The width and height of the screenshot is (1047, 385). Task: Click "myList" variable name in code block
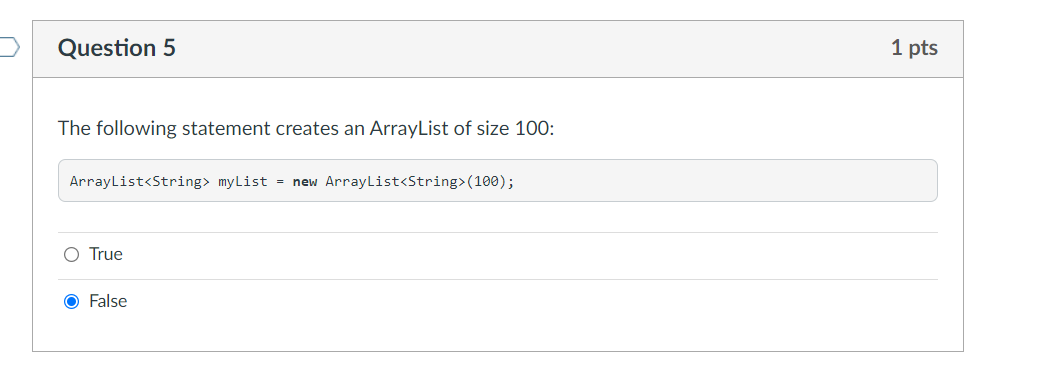[242, 181]
